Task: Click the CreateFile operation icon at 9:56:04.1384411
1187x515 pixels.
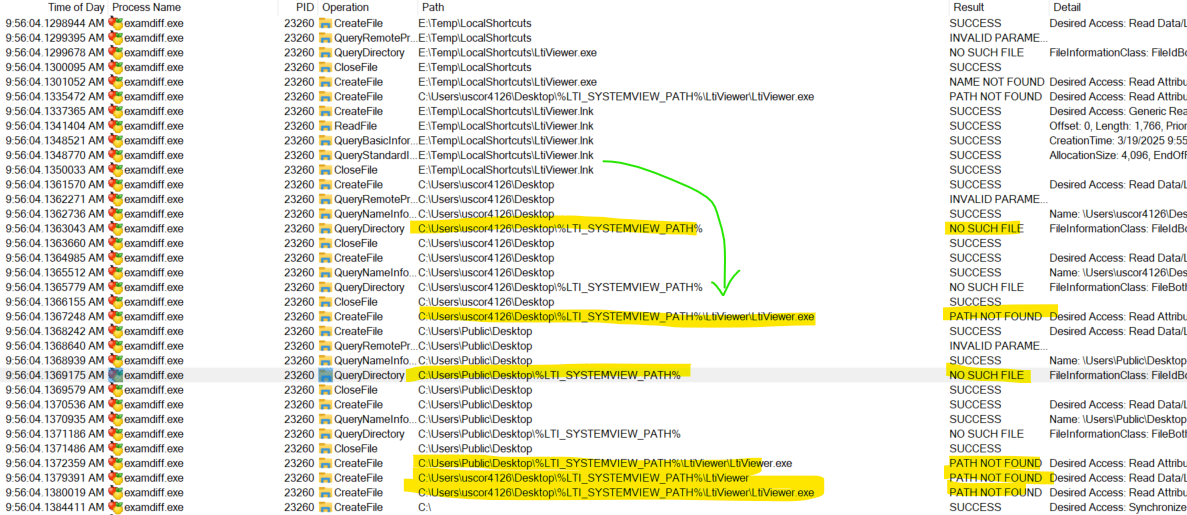Action: pyautogui.click(x=325, y=507)
